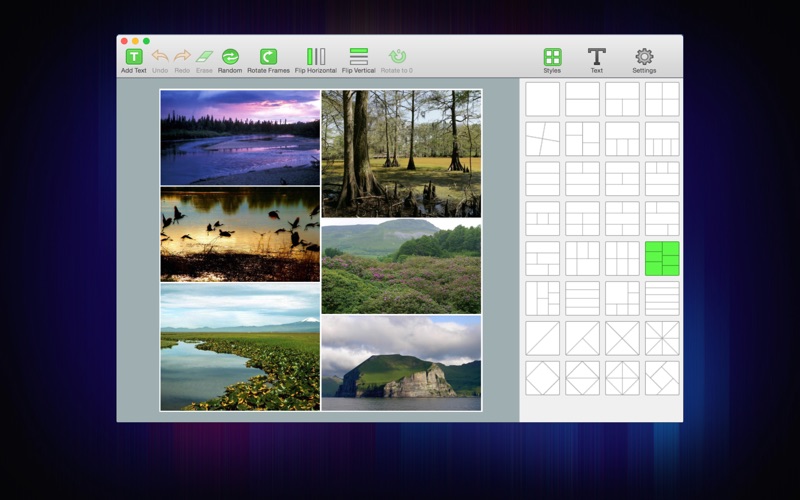Click the swamp cypress trees photo
Viewport: 800px width, 500px height.
[x=402, y=154]
